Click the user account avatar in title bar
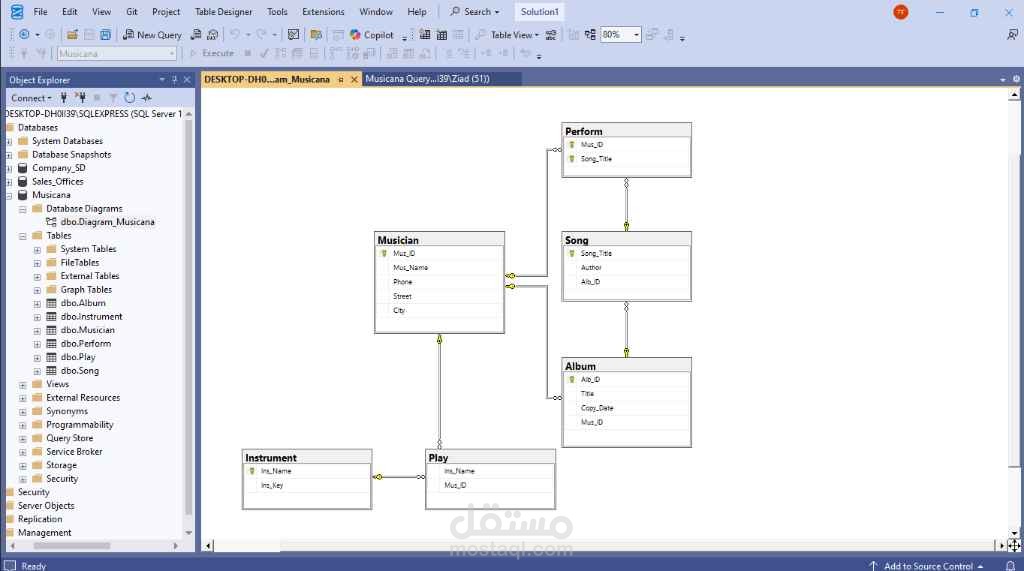Image resolution: width=1024 pixels, height=571 pixels. [901, 12]
